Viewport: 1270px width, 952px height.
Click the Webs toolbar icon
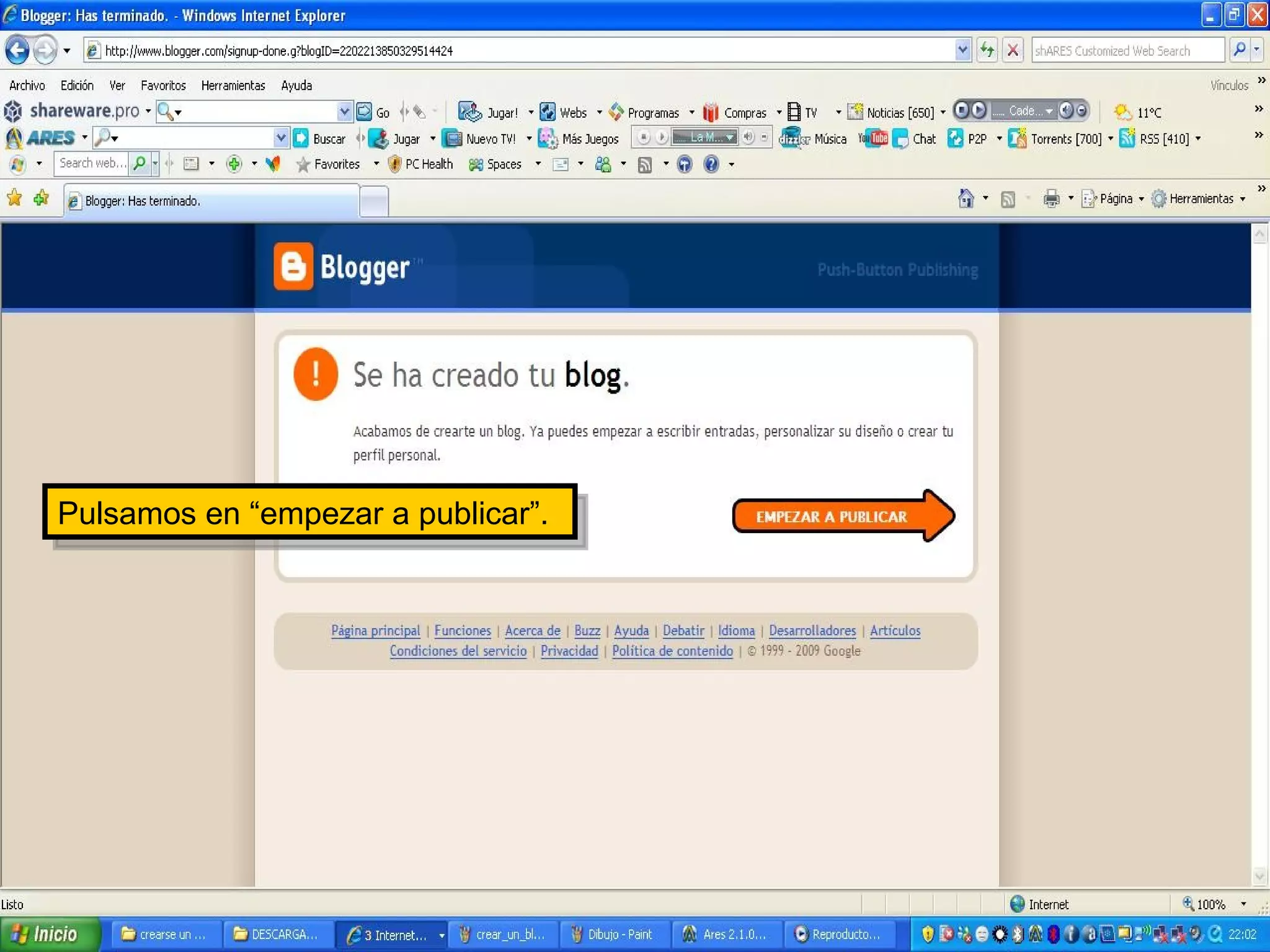548,112
